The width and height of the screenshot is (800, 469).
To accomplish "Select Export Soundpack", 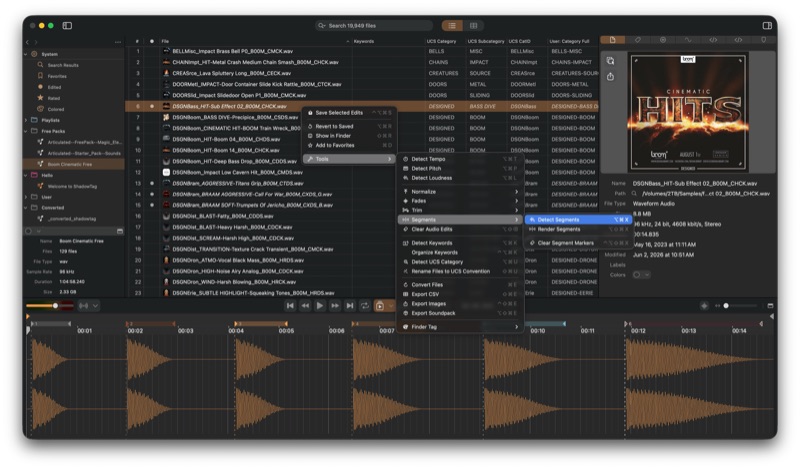I will [460, 313].
